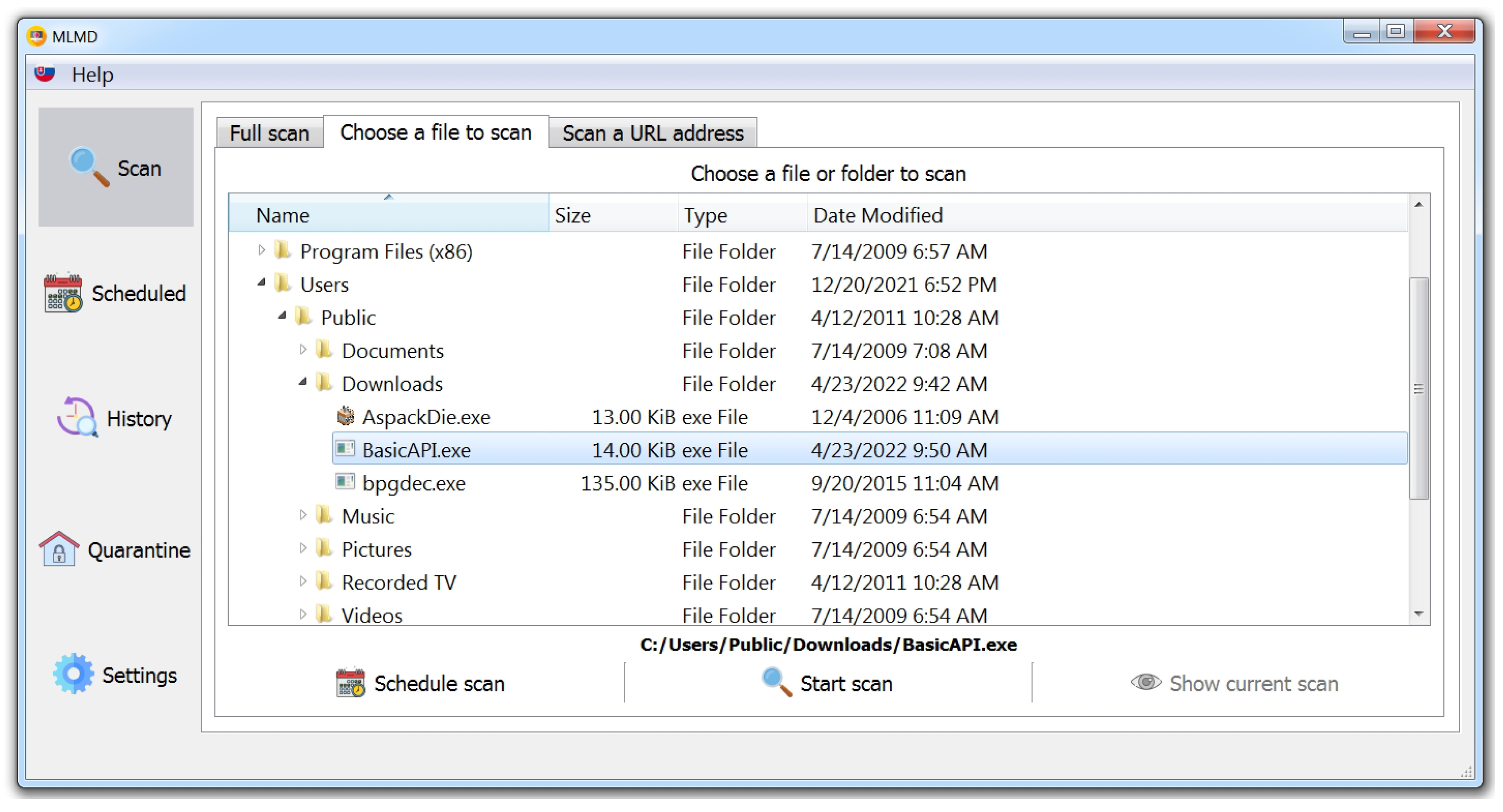Select bpgdec.exe in the file list
Screen dimensions: 1503x812
pos(413,483)
